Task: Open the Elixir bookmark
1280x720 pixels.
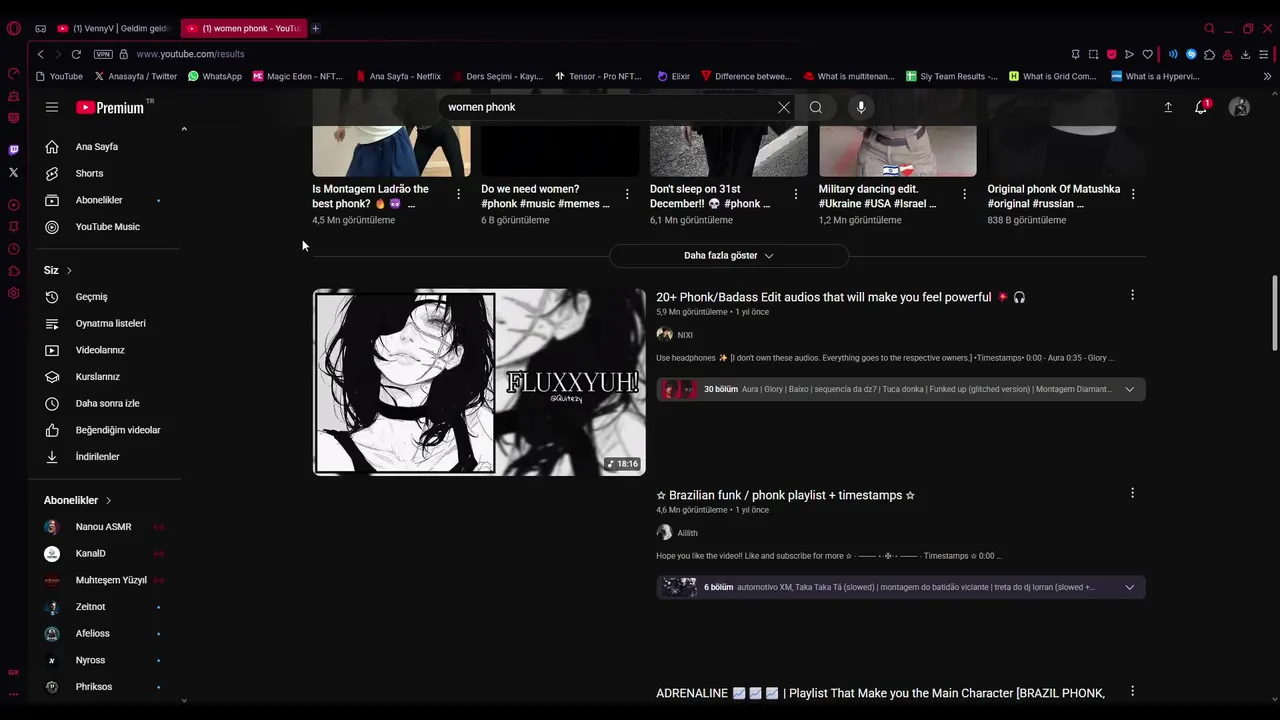Action: point(673,76)
